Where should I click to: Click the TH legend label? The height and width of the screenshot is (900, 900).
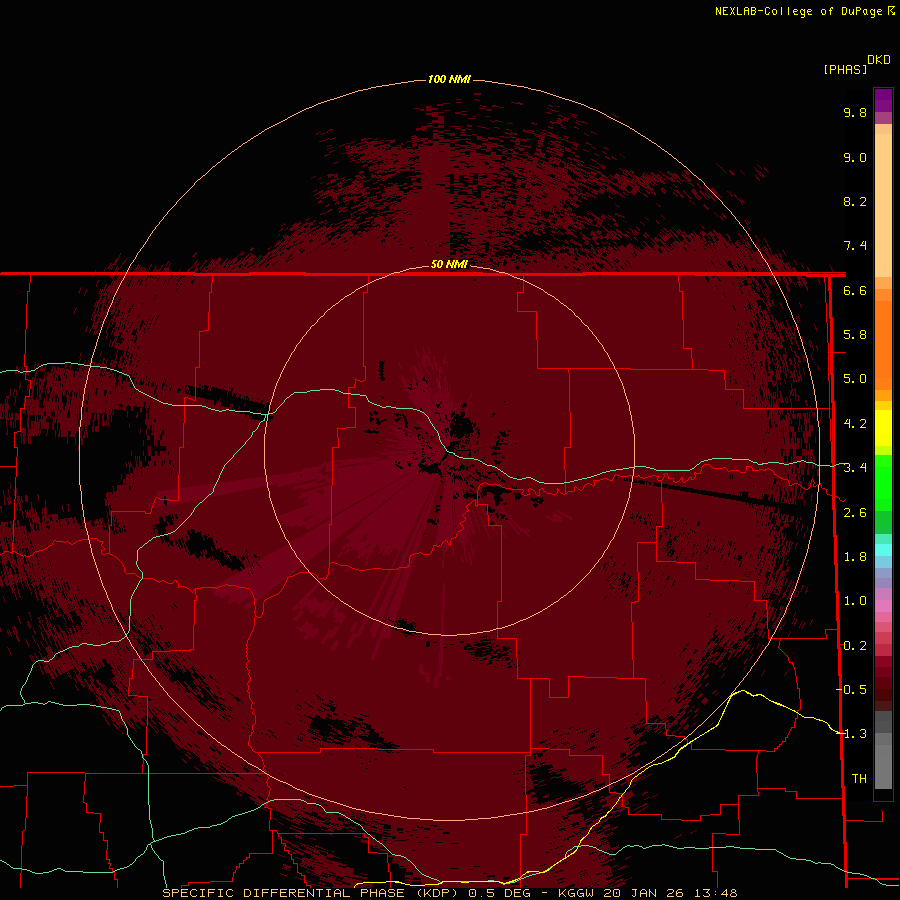859,779
